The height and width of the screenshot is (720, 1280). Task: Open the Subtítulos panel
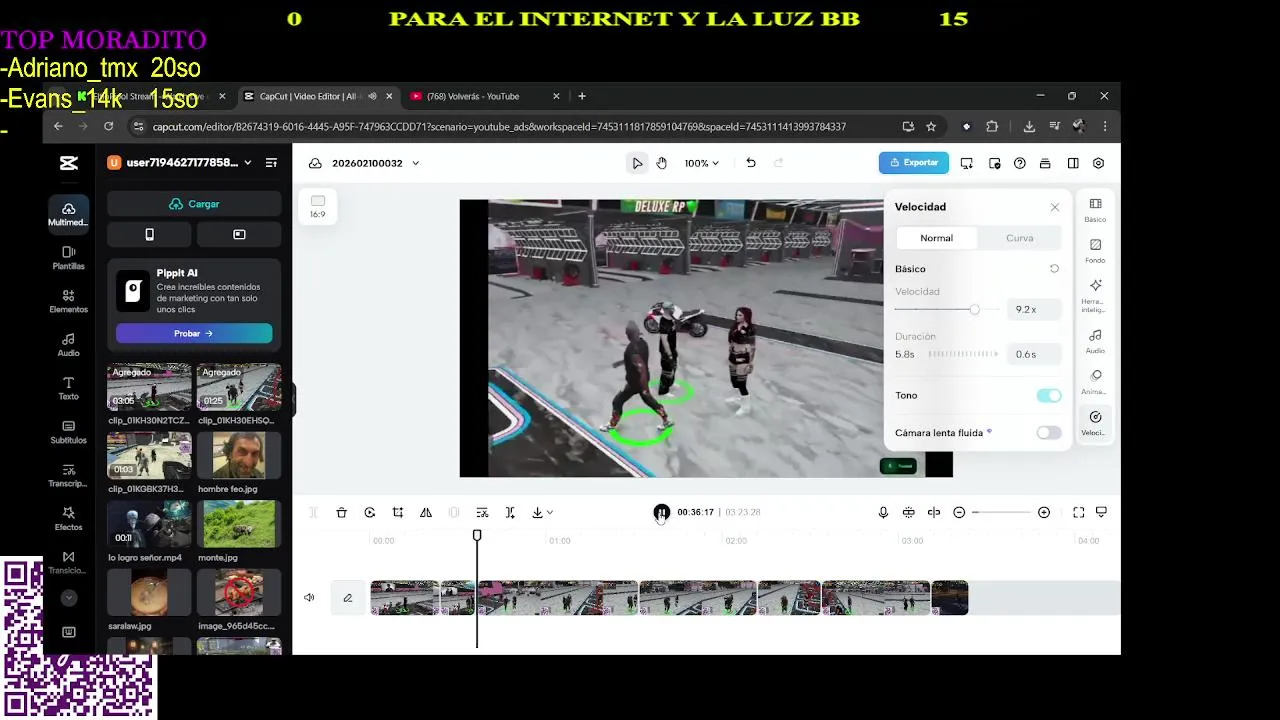tap(68, 432)
